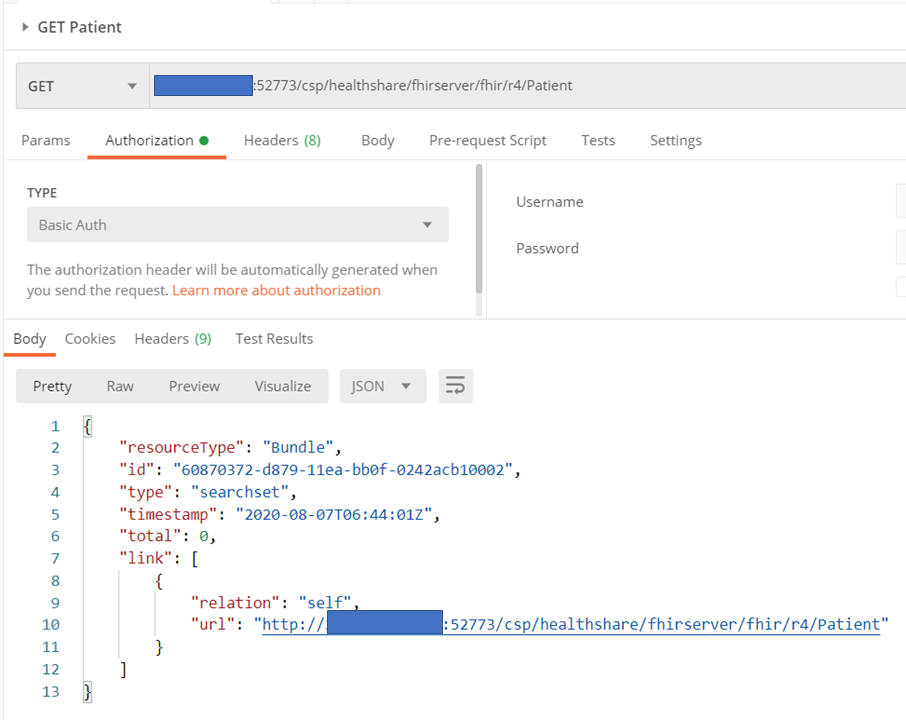The image size is (906, 720).
Task: Switch to the Params tab
Action: point(46,140)
